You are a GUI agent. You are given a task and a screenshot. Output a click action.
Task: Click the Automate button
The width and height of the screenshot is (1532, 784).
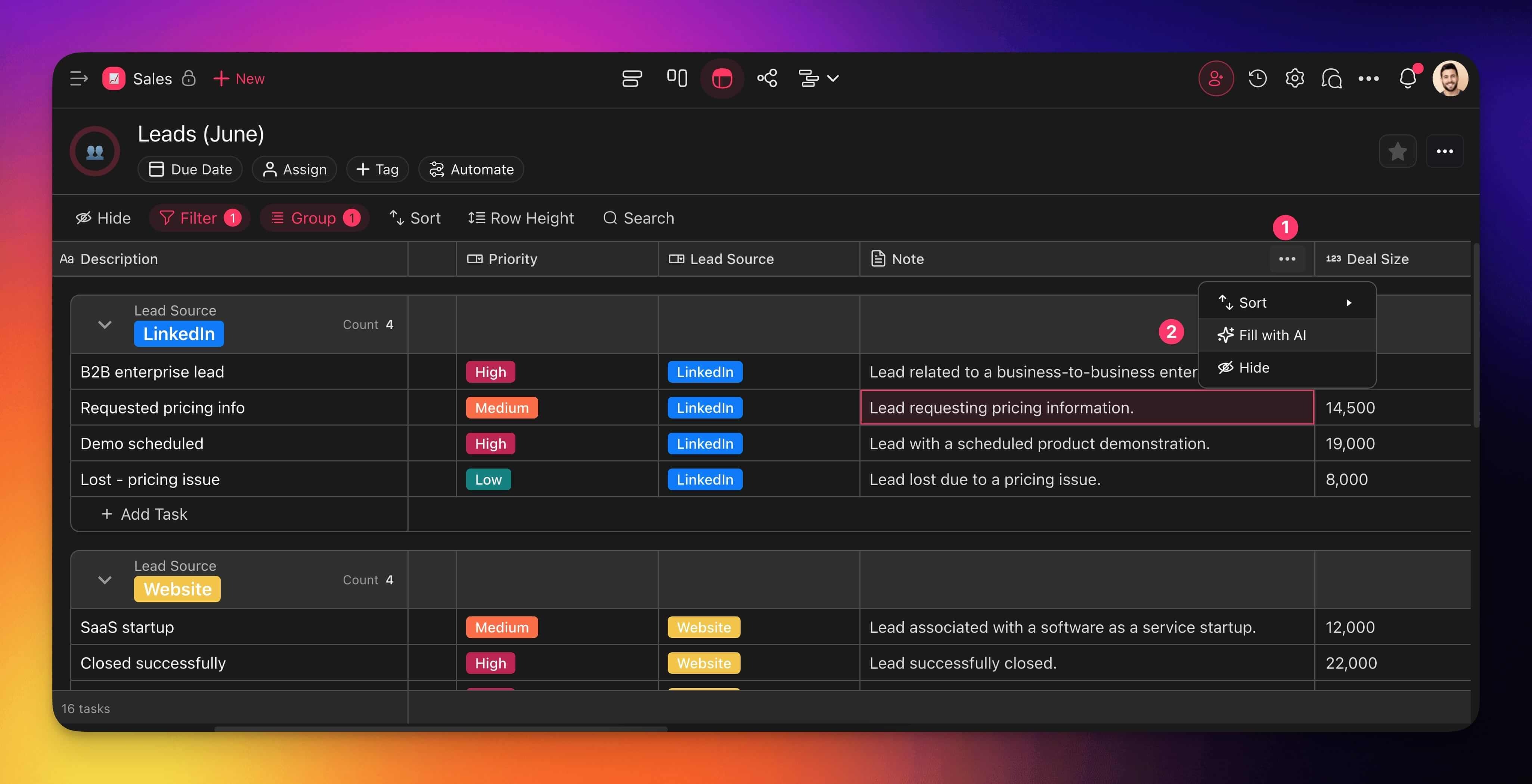[x=471, y=169]
